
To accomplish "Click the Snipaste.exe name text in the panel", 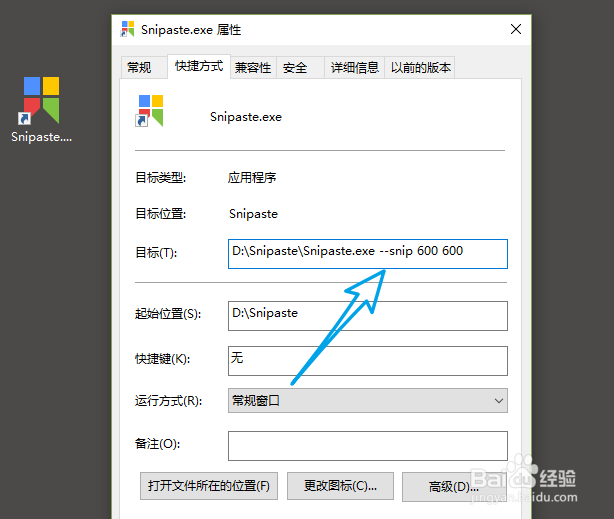I will click(246, 117).
